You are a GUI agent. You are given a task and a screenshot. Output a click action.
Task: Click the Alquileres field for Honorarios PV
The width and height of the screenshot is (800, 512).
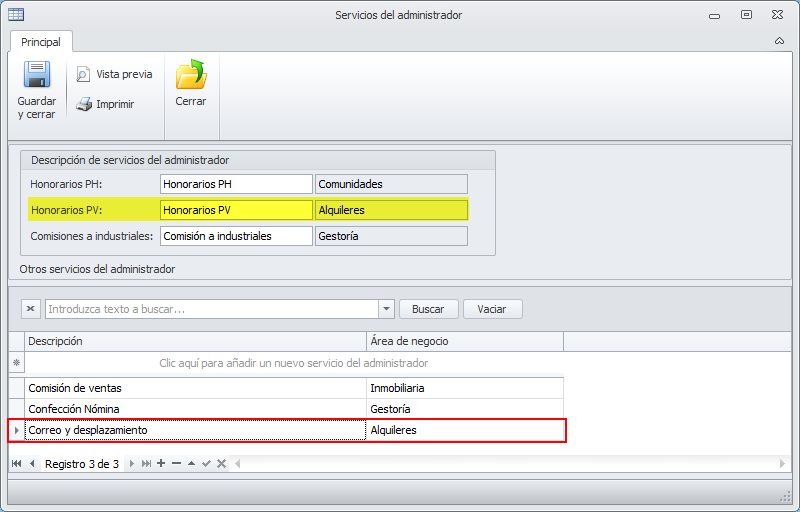point(391,210)
